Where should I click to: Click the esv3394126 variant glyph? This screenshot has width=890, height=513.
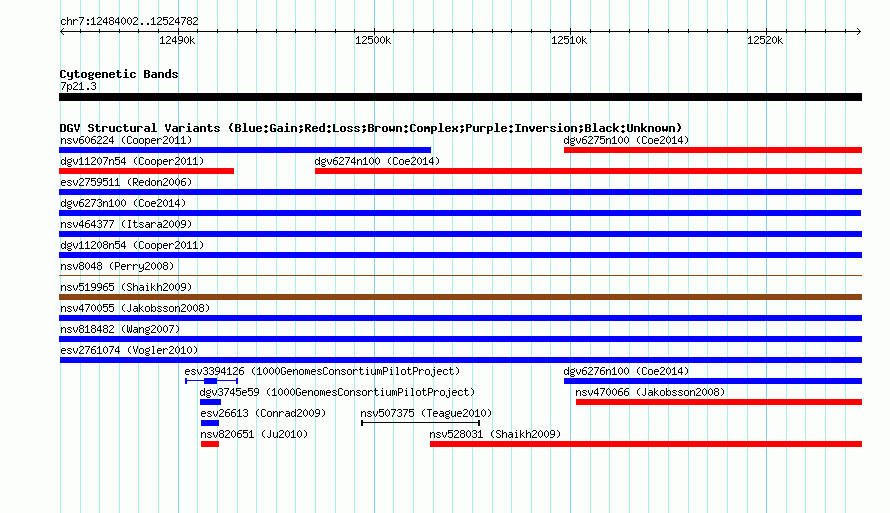coord(211,381)
